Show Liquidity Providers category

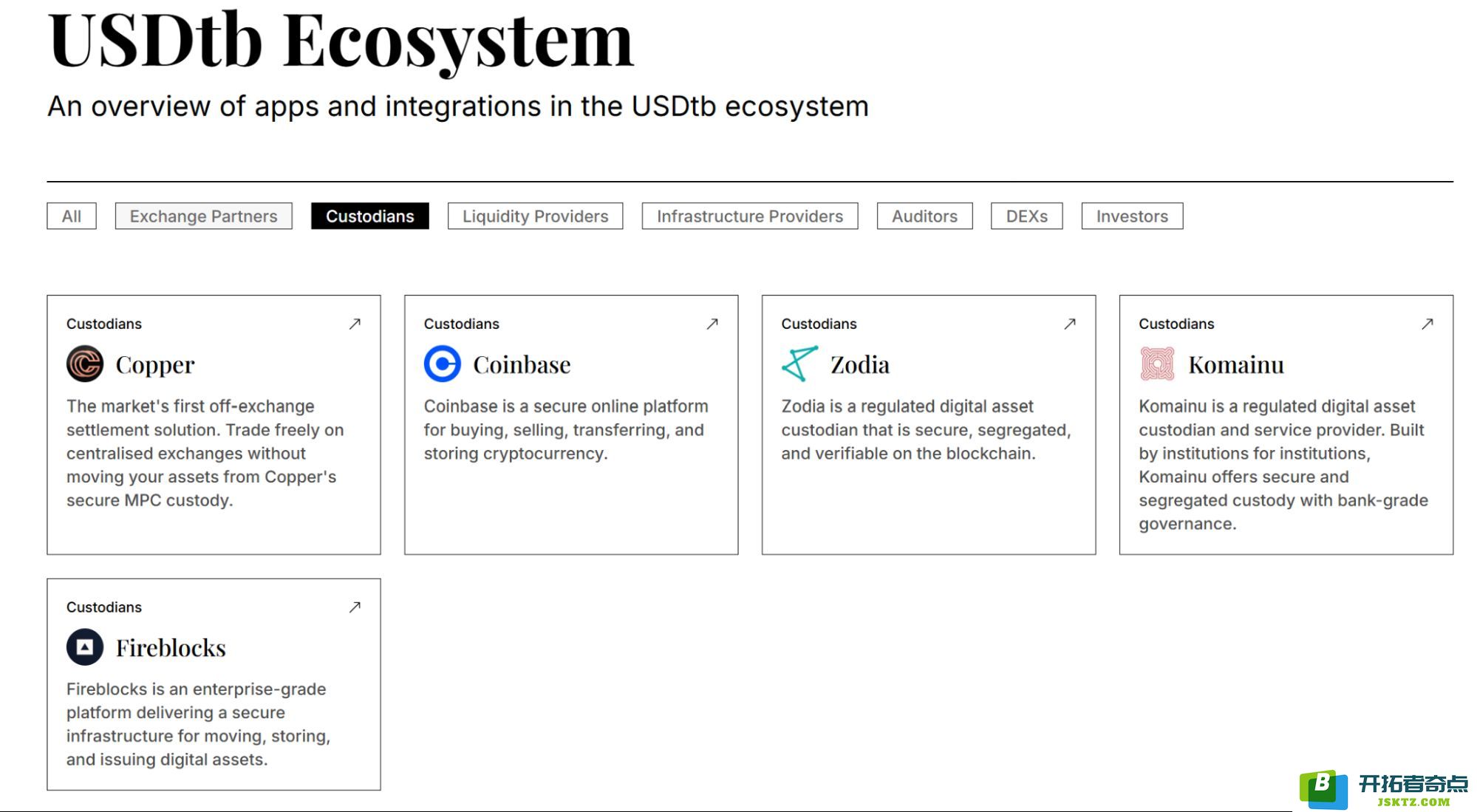[x=536, y=216]
